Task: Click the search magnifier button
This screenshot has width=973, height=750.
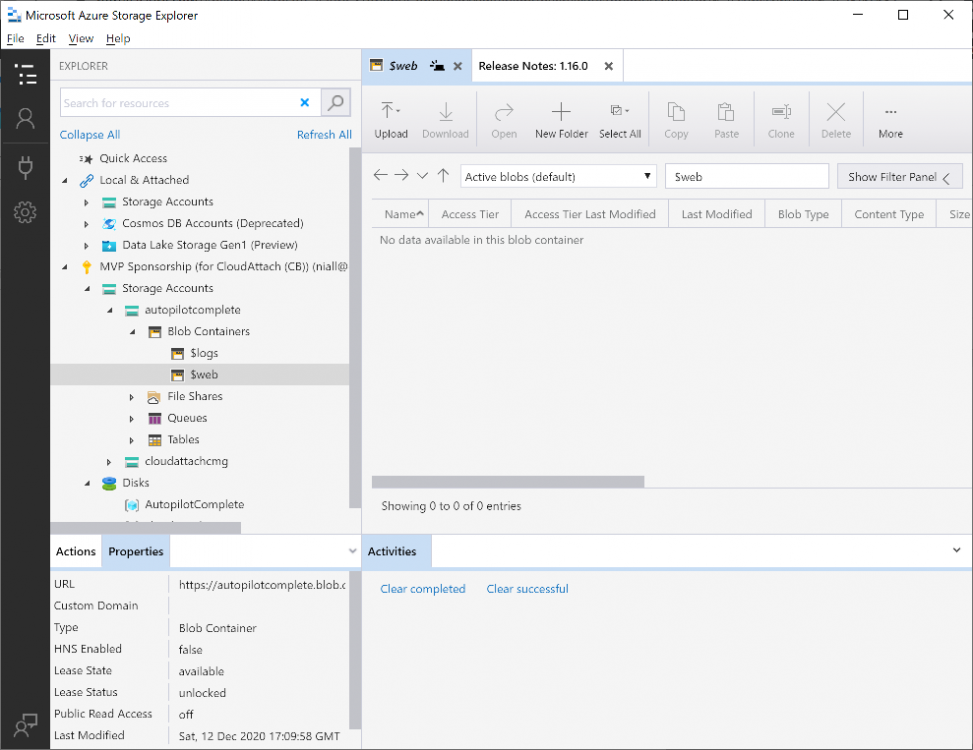Action: coord(336,102)
